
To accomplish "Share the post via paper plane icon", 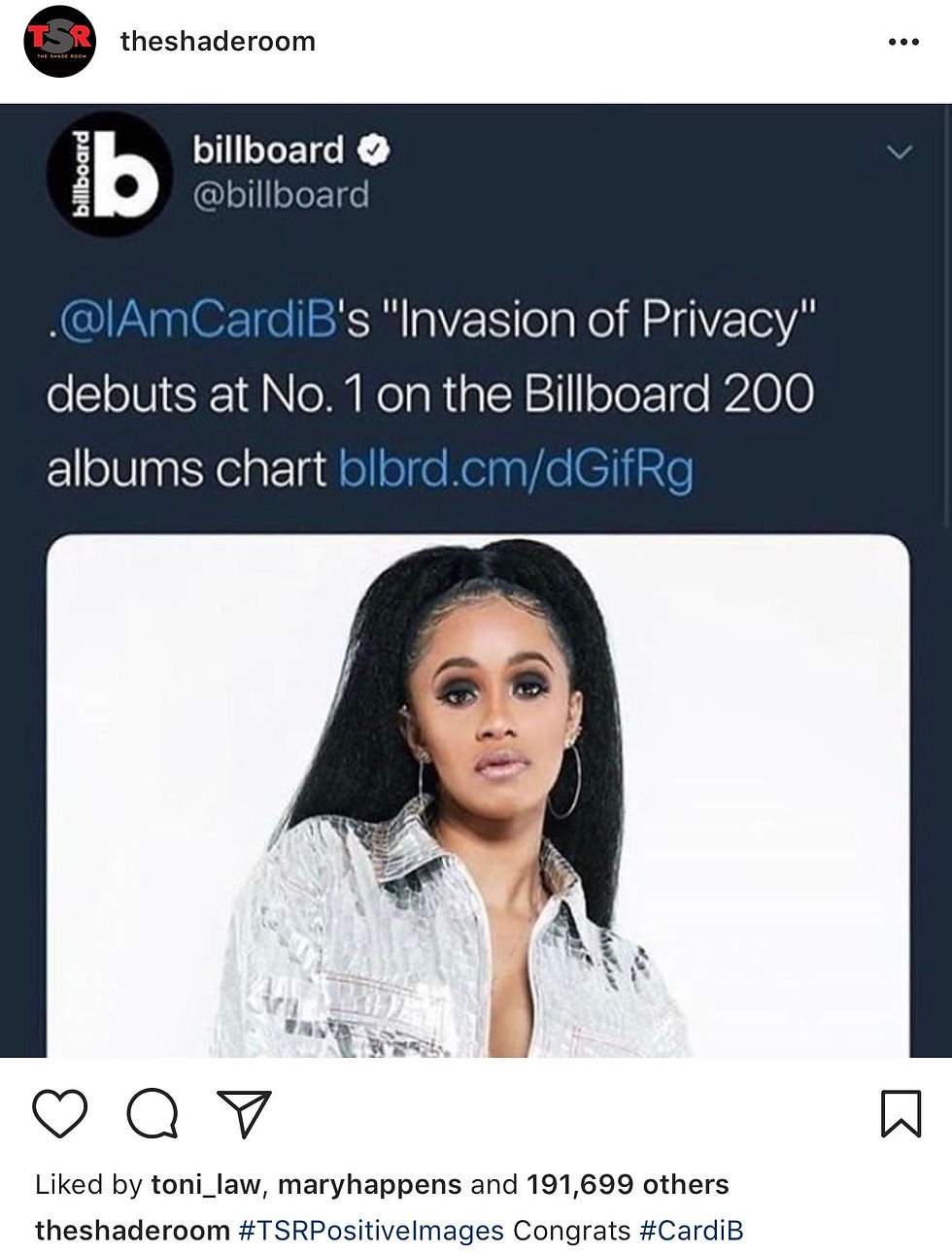I will 244,1113.
